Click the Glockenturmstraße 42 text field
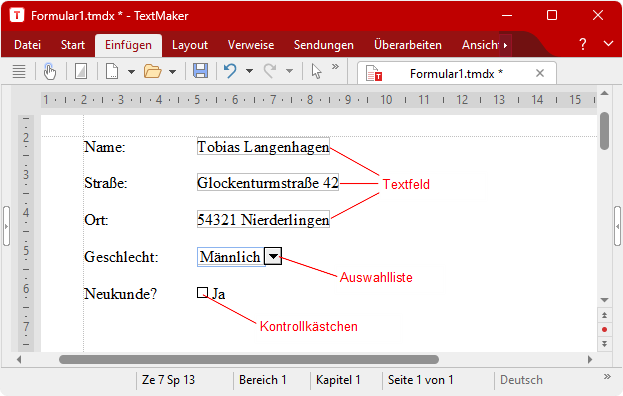The width and height of the screenshot is (623, 396). coord(268,183)
